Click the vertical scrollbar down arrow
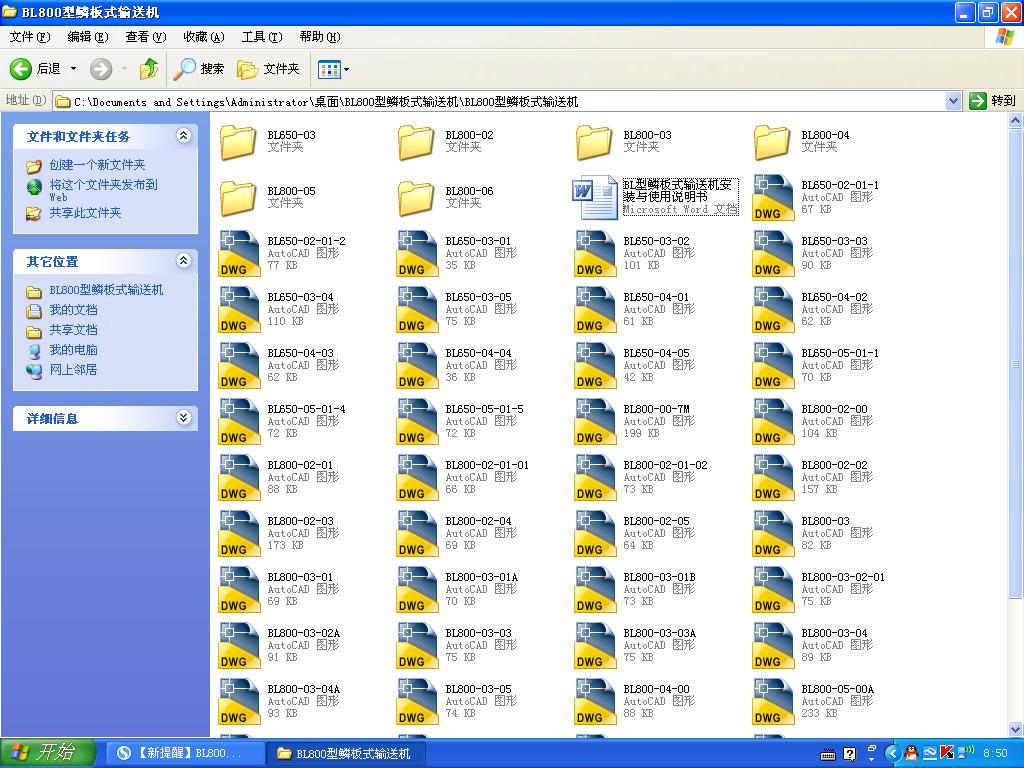The width and height of the screenshot is (1024, 768). tap(1016, 729)
